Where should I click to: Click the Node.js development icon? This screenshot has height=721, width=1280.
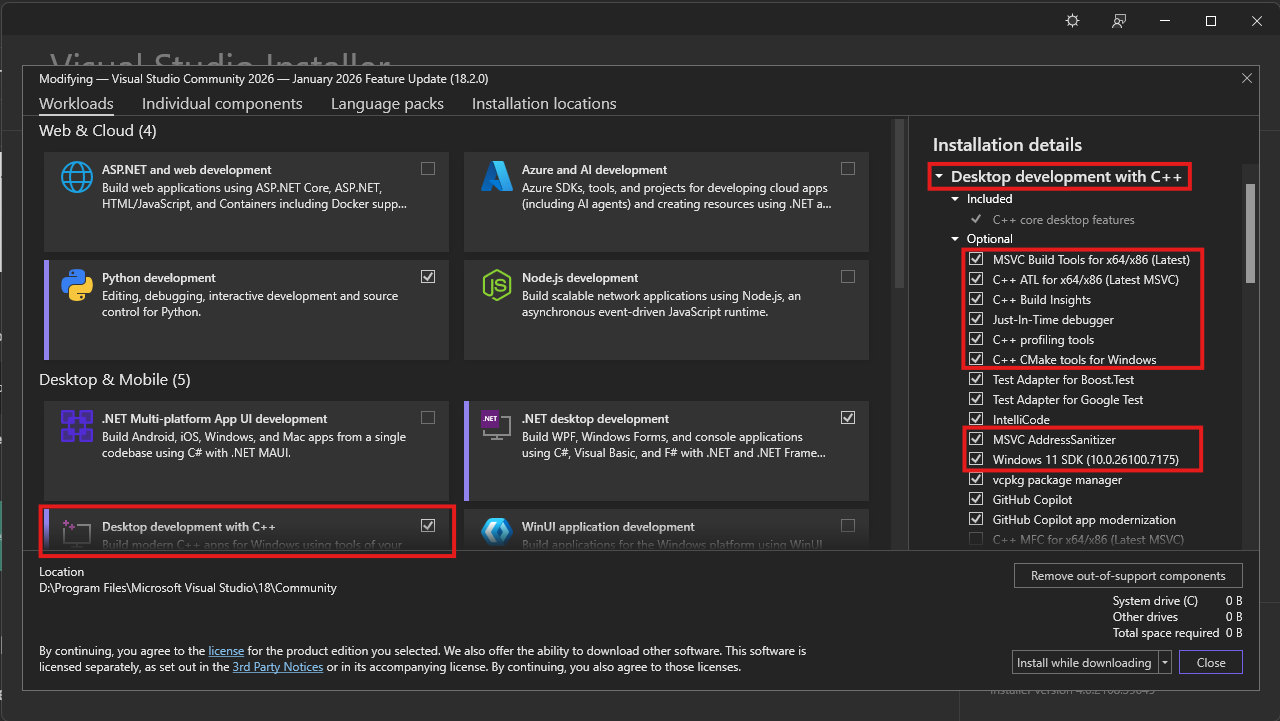(x=497, y=286)
